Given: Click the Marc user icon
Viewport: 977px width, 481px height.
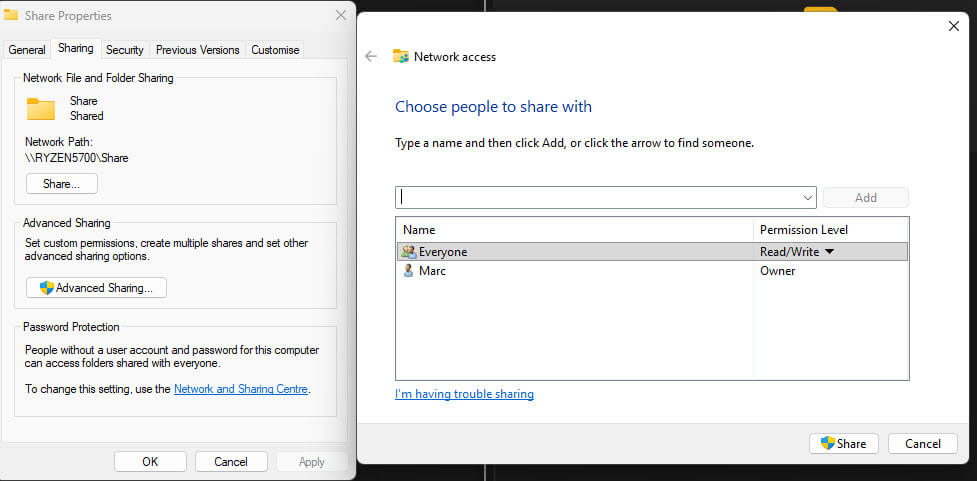Looking at the screenshot, I should [x=408, y=271].
